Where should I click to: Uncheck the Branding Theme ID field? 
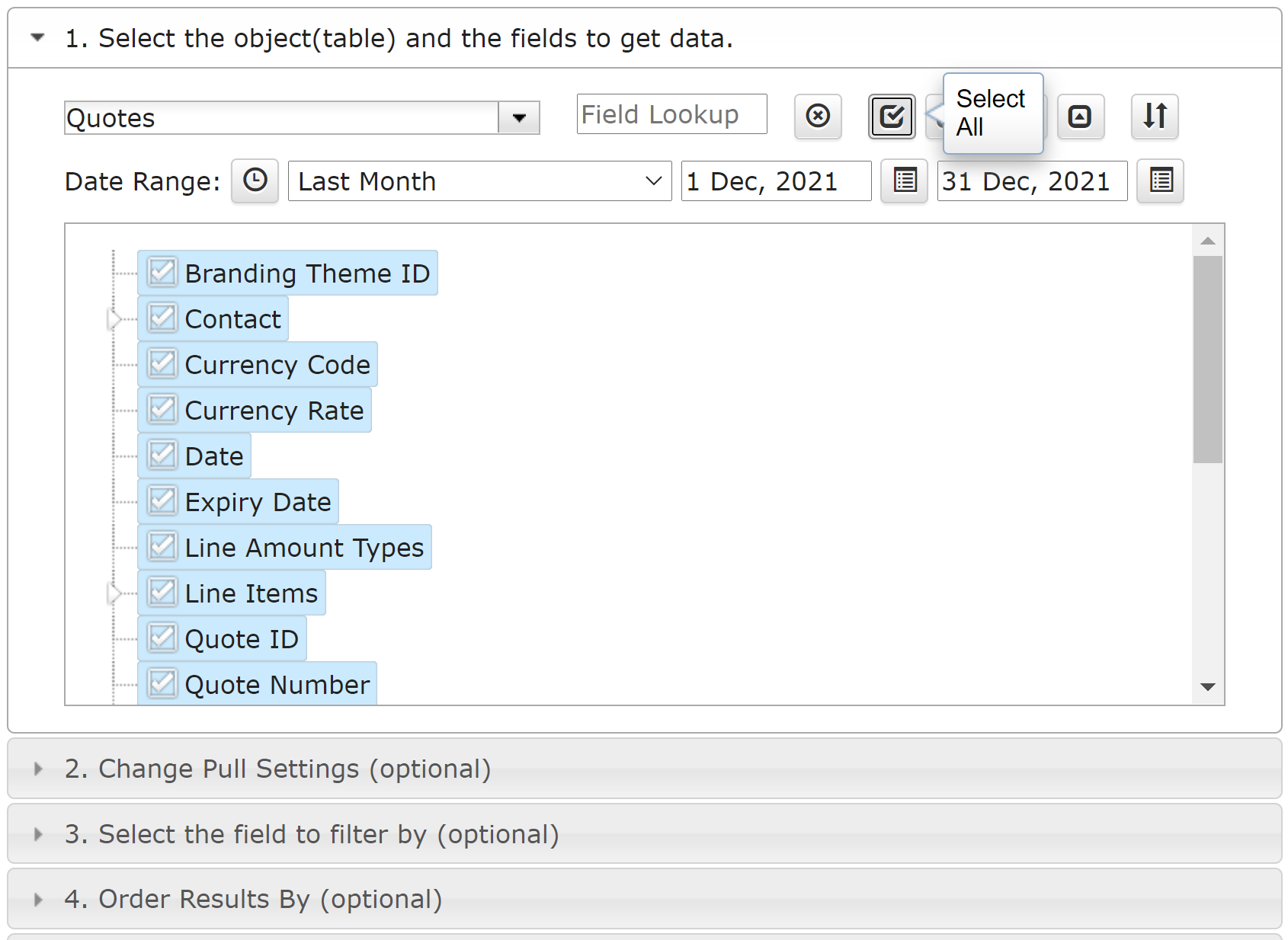point(162,273)
